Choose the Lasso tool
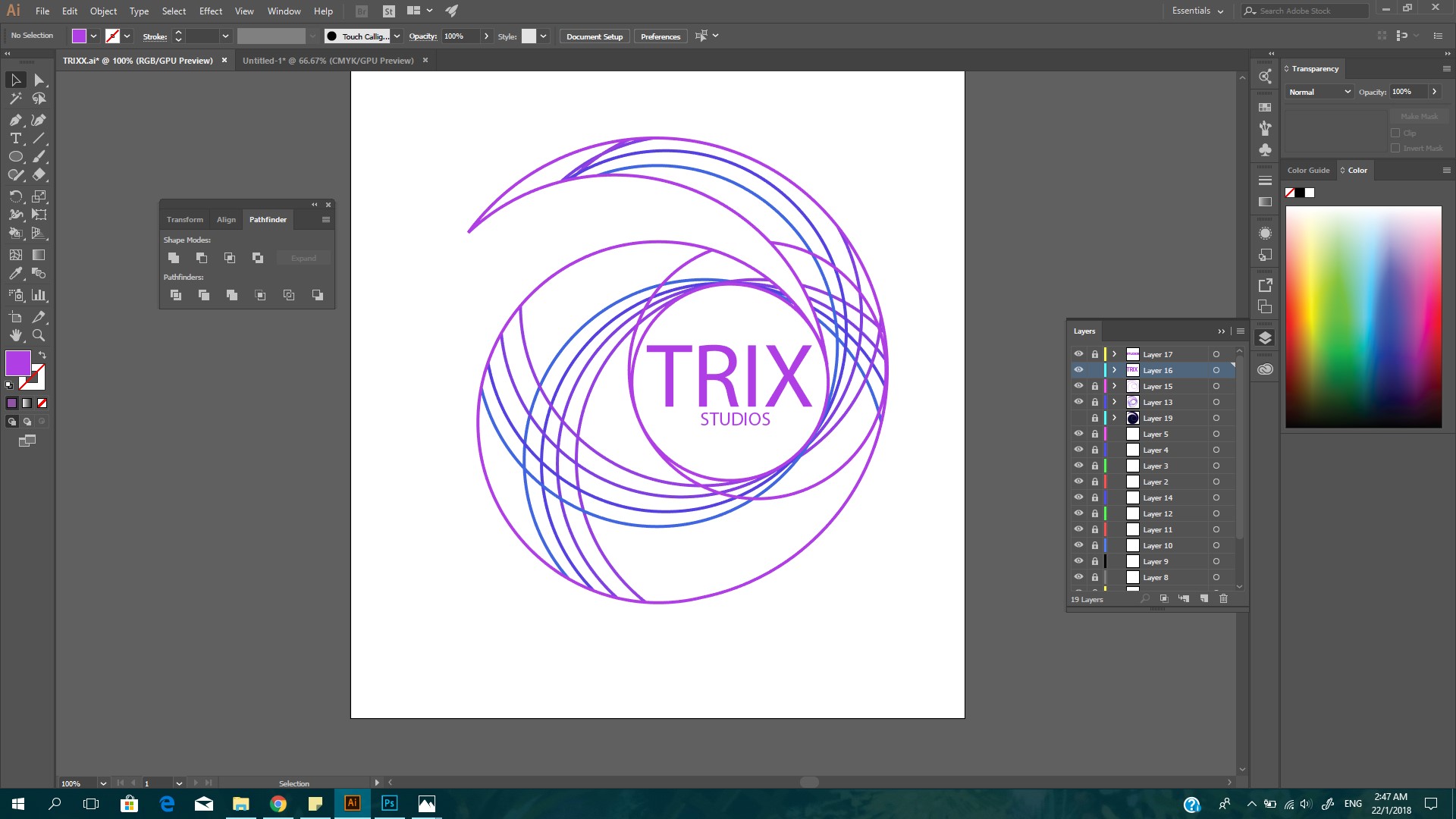The image size is (1456, 819). click(x=39, y=99)
